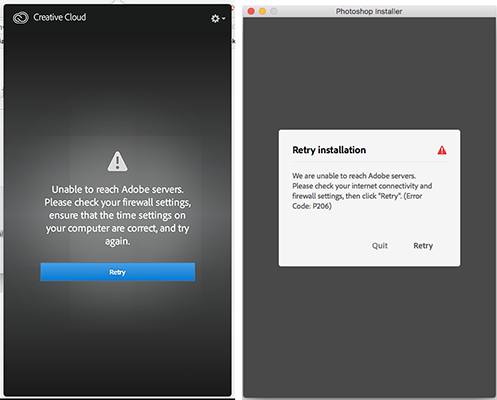Click the red warning icon in dialog
The width and height of the screenshot is (497, 400).
pos(442,150)
